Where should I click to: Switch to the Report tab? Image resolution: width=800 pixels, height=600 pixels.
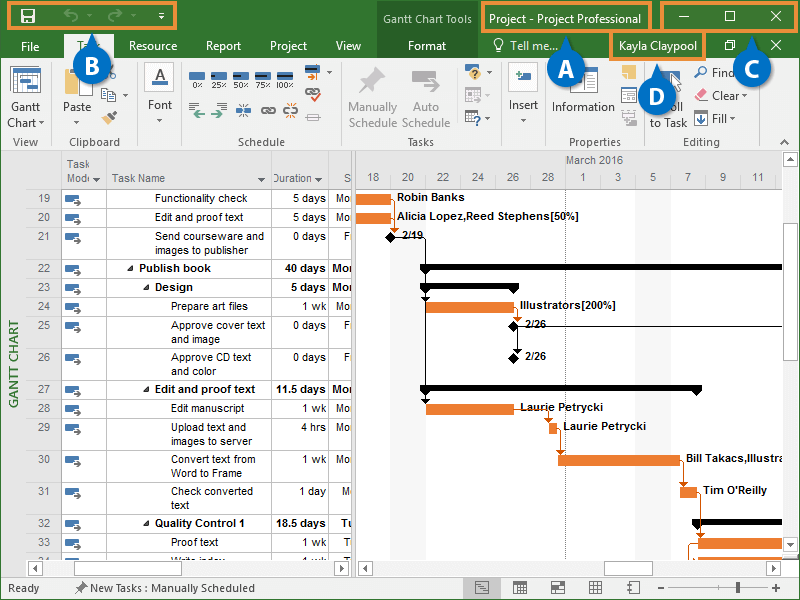(x=223, y=46)
